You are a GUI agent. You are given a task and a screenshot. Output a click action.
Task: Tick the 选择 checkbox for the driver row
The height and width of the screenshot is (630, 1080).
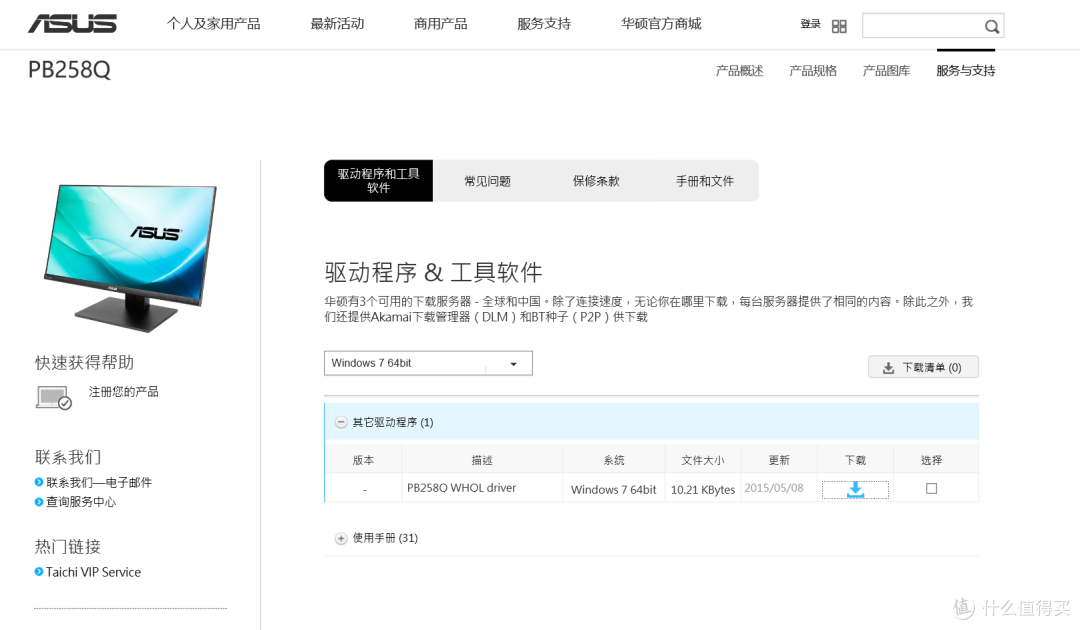[x=931, y=488]
